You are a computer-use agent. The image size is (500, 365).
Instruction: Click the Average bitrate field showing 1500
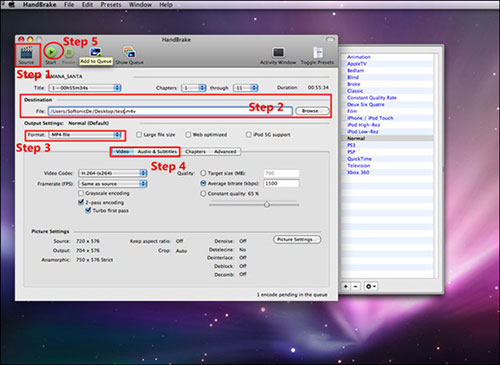tap(281, 183)
